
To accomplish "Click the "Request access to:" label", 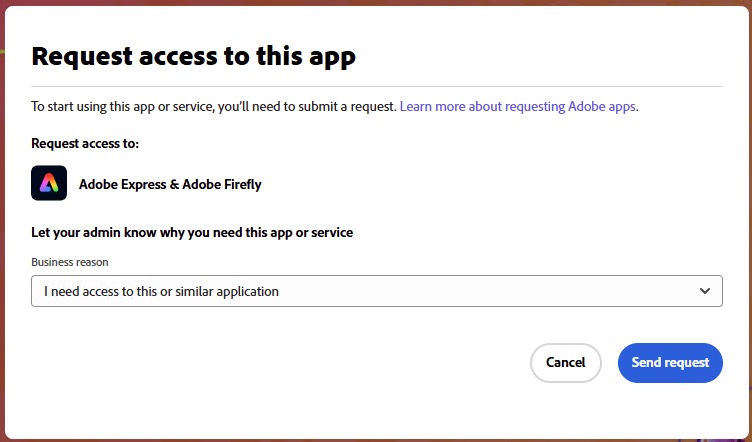I will (85, 144).
